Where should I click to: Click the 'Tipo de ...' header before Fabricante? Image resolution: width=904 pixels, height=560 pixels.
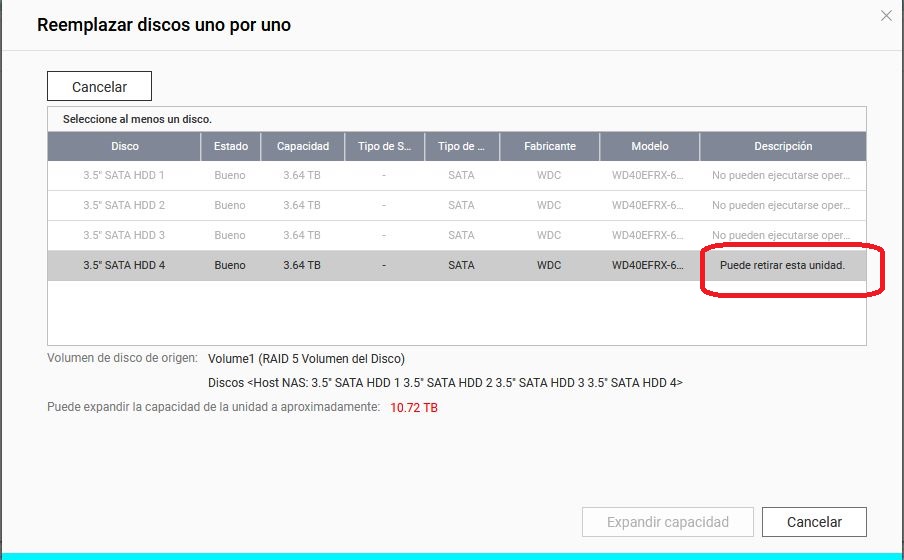[461, 146]
